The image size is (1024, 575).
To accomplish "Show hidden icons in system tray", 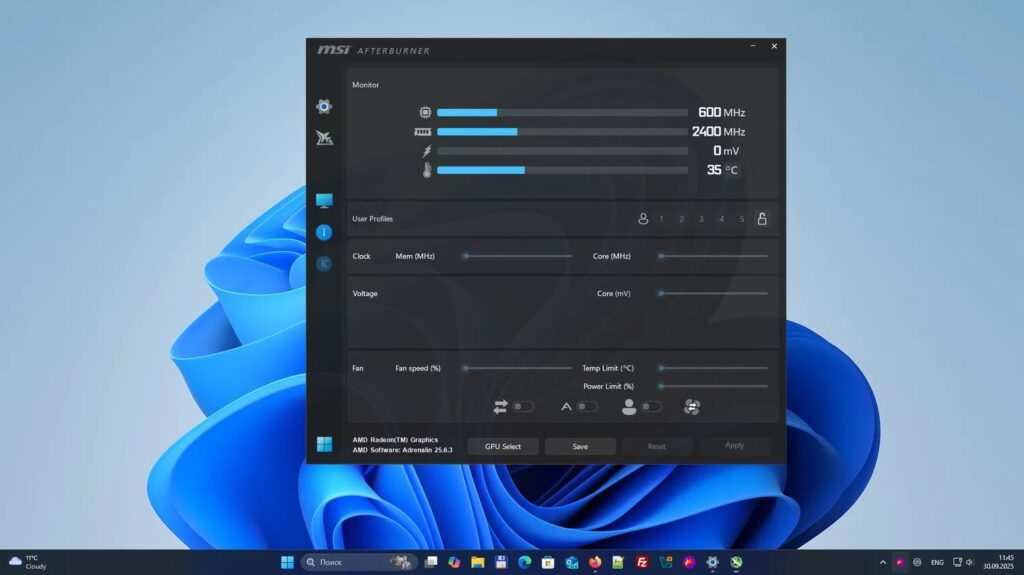I will [882, 562].
